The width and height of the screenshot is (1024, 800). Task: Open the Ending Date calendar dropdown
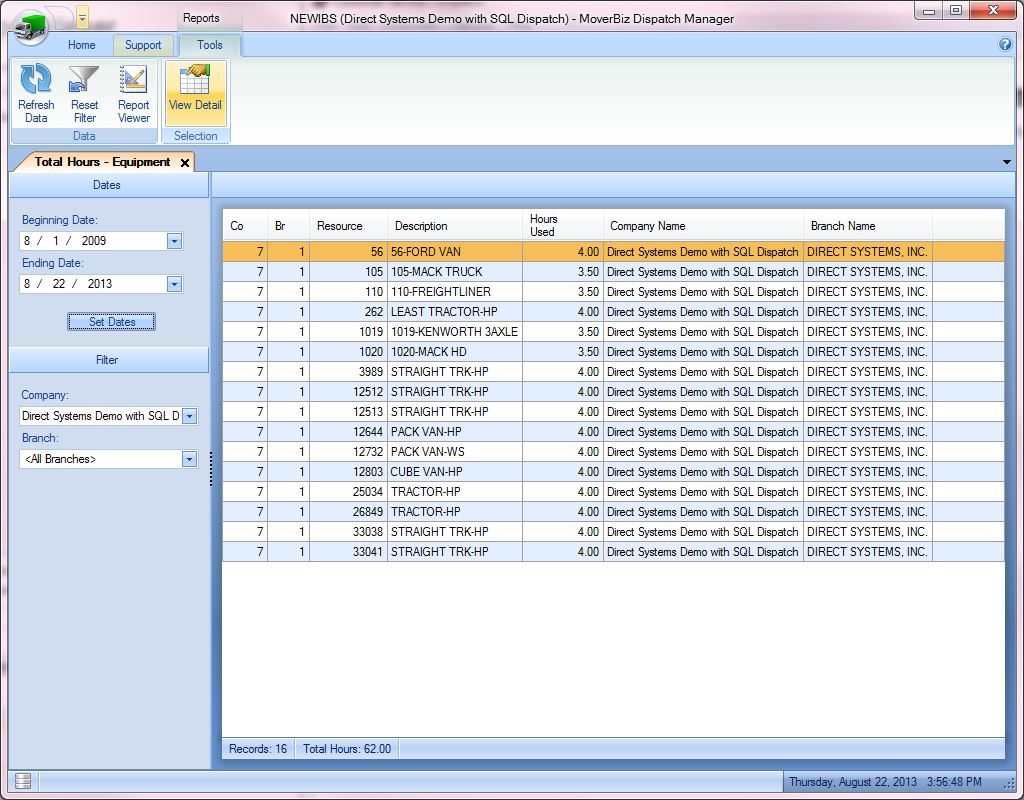(174, 284)
